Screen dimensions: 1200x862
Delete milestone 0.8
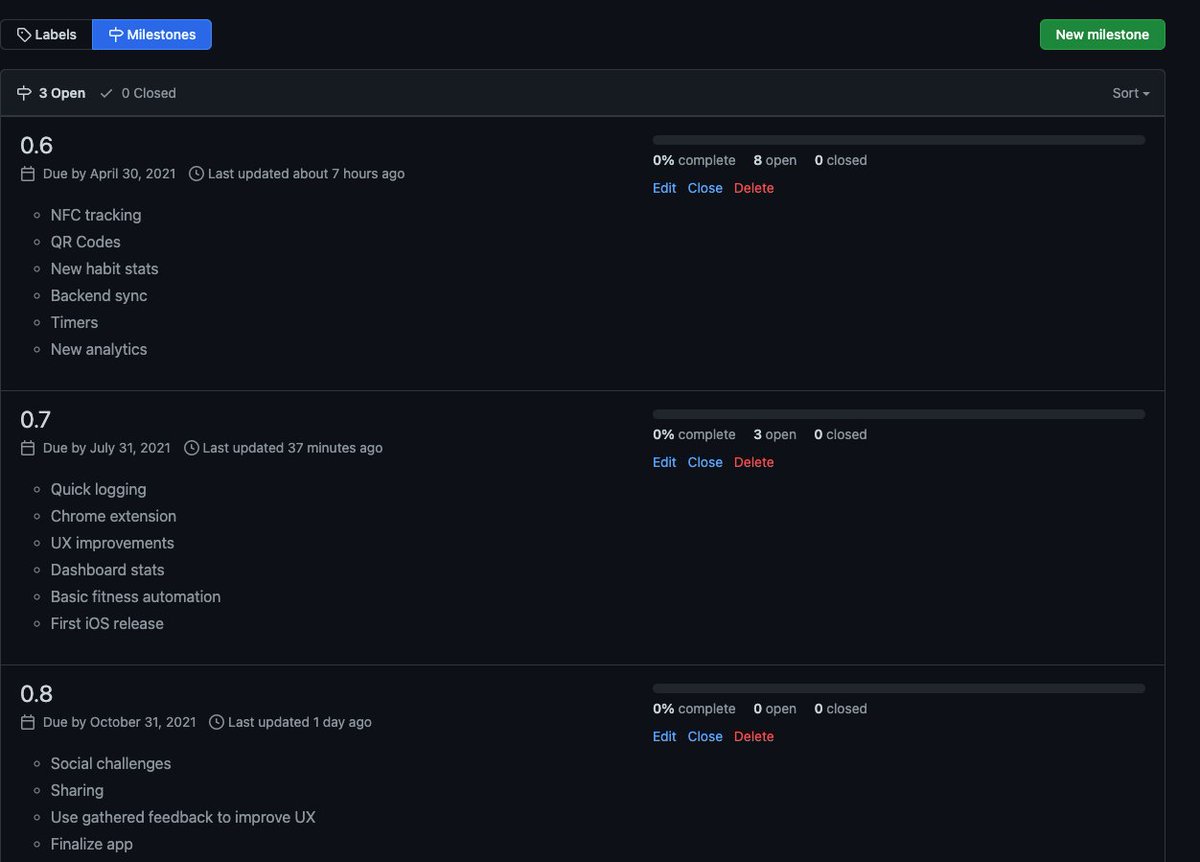pyautogui.click(x=754, y=736)
